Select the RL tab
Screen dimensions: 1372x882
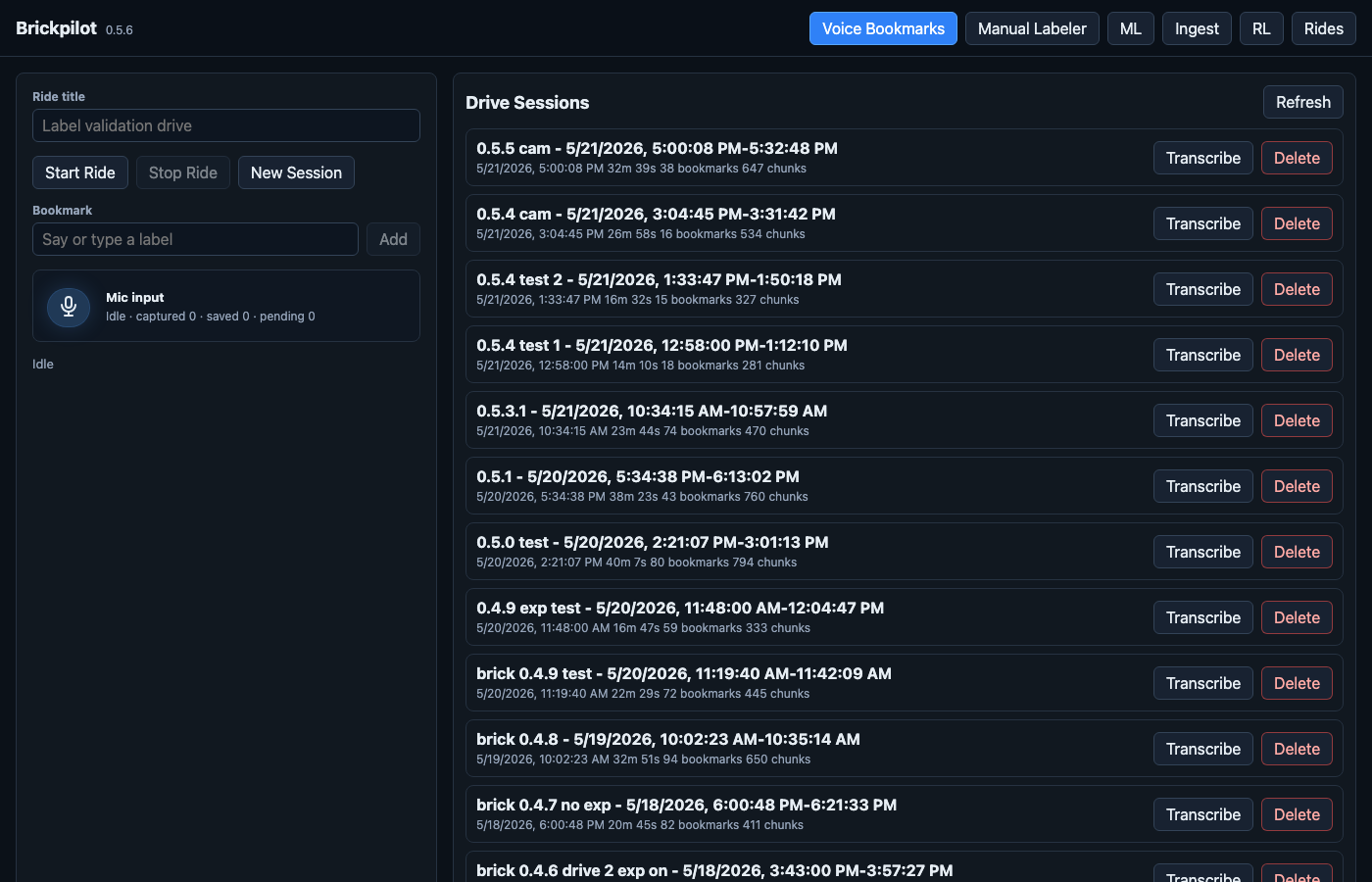pyautogui.click(x=1261, y=28)
